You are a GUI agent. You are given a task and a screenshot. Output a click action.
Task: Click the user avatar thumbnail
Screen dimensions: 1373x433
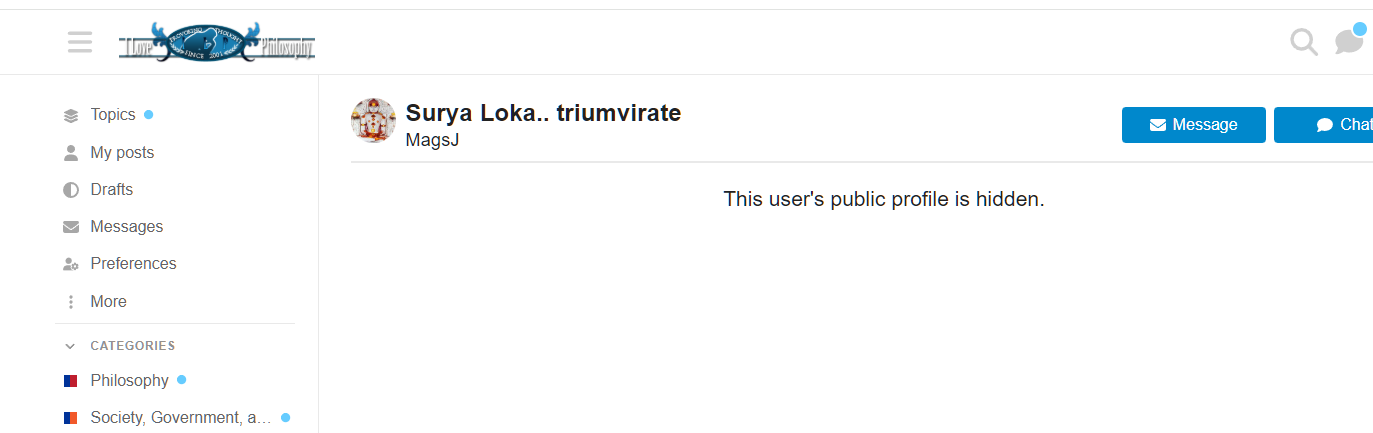pos(373,121)
